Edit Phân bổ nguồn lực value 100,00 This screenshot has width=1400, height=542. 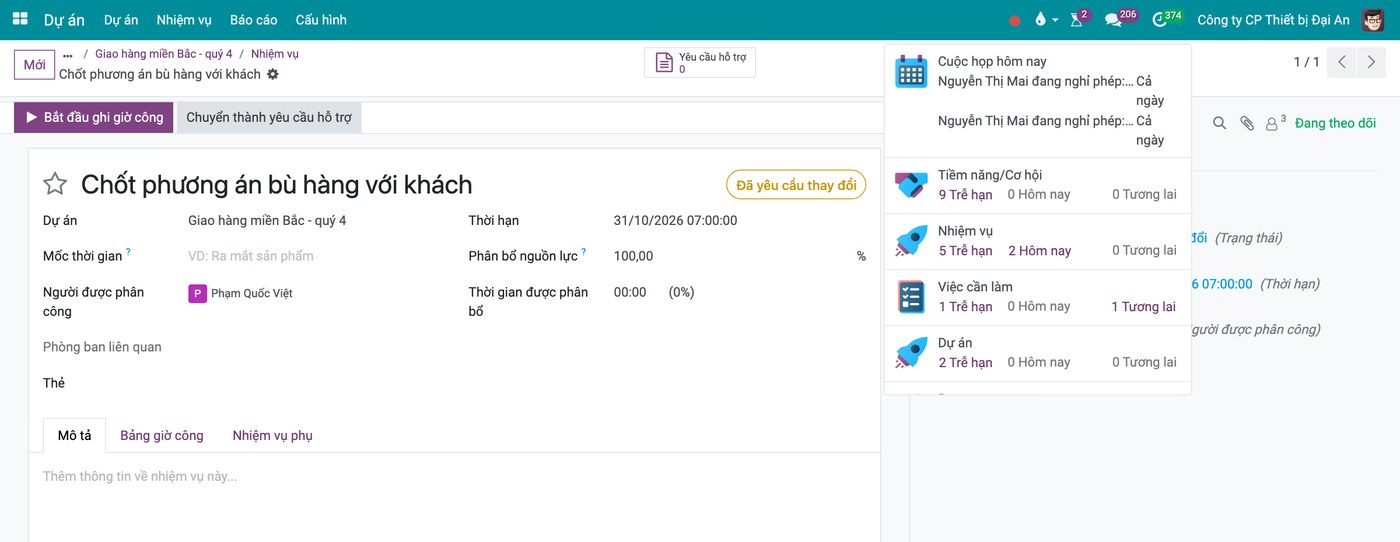633,256
